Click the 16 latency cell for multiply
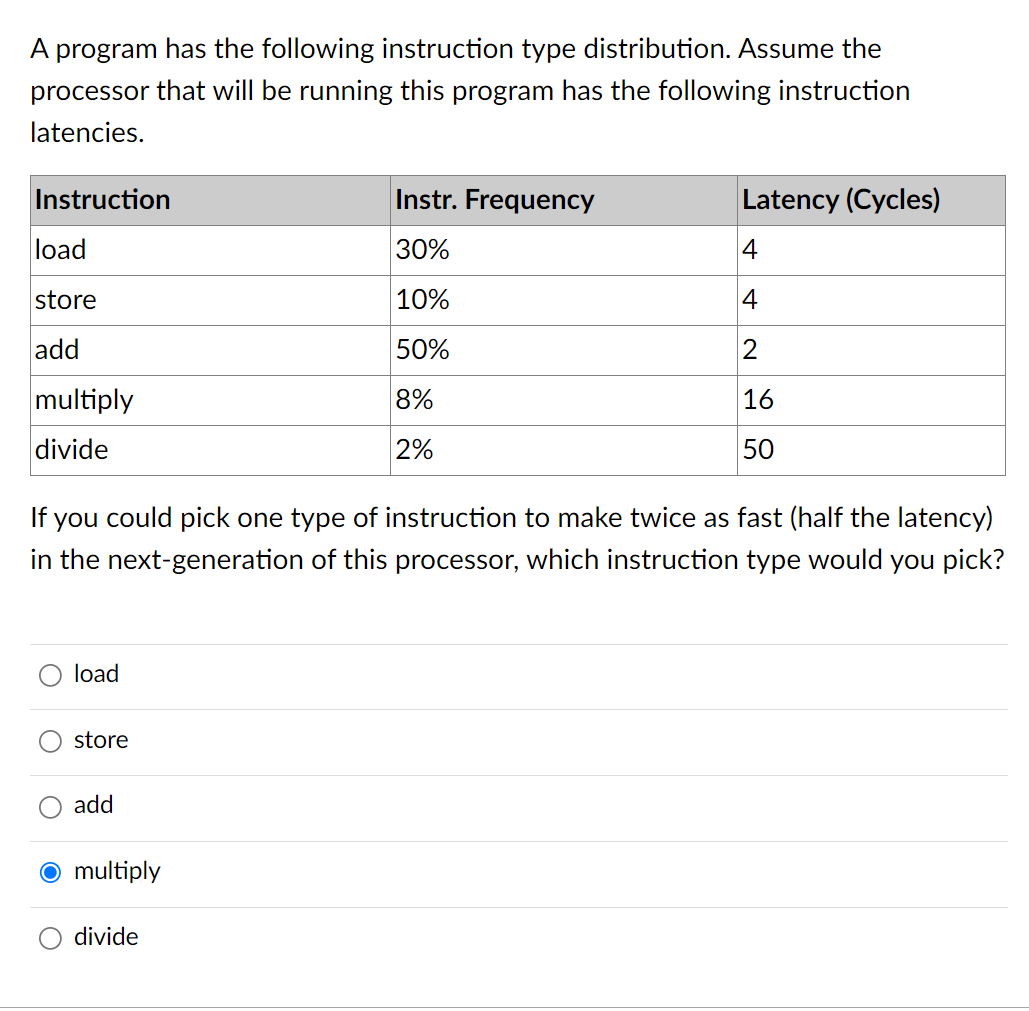 [x=758, y=400]
